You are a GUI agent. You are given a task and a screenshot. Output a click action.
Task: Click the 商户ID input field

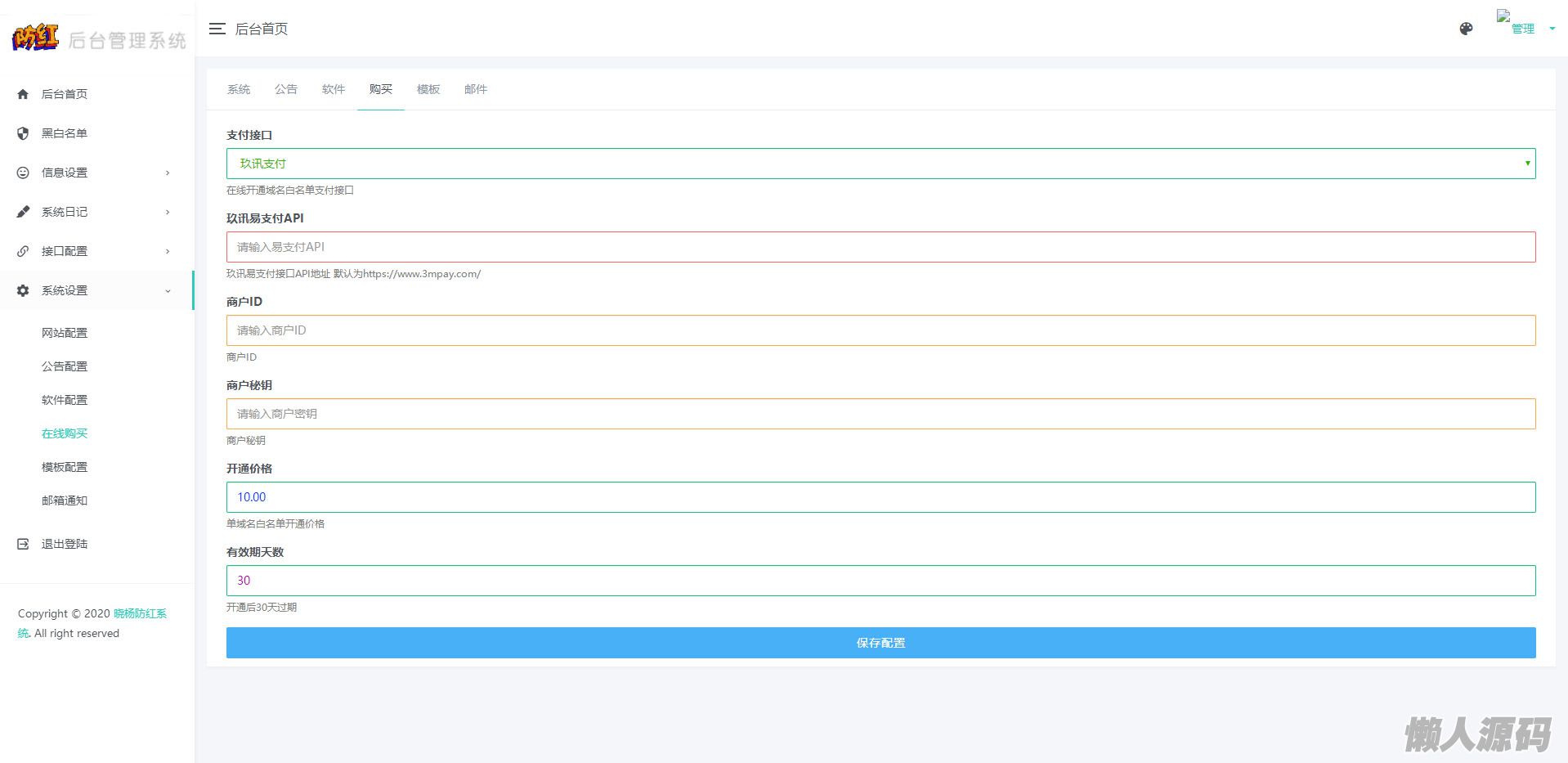coord(880,330)
